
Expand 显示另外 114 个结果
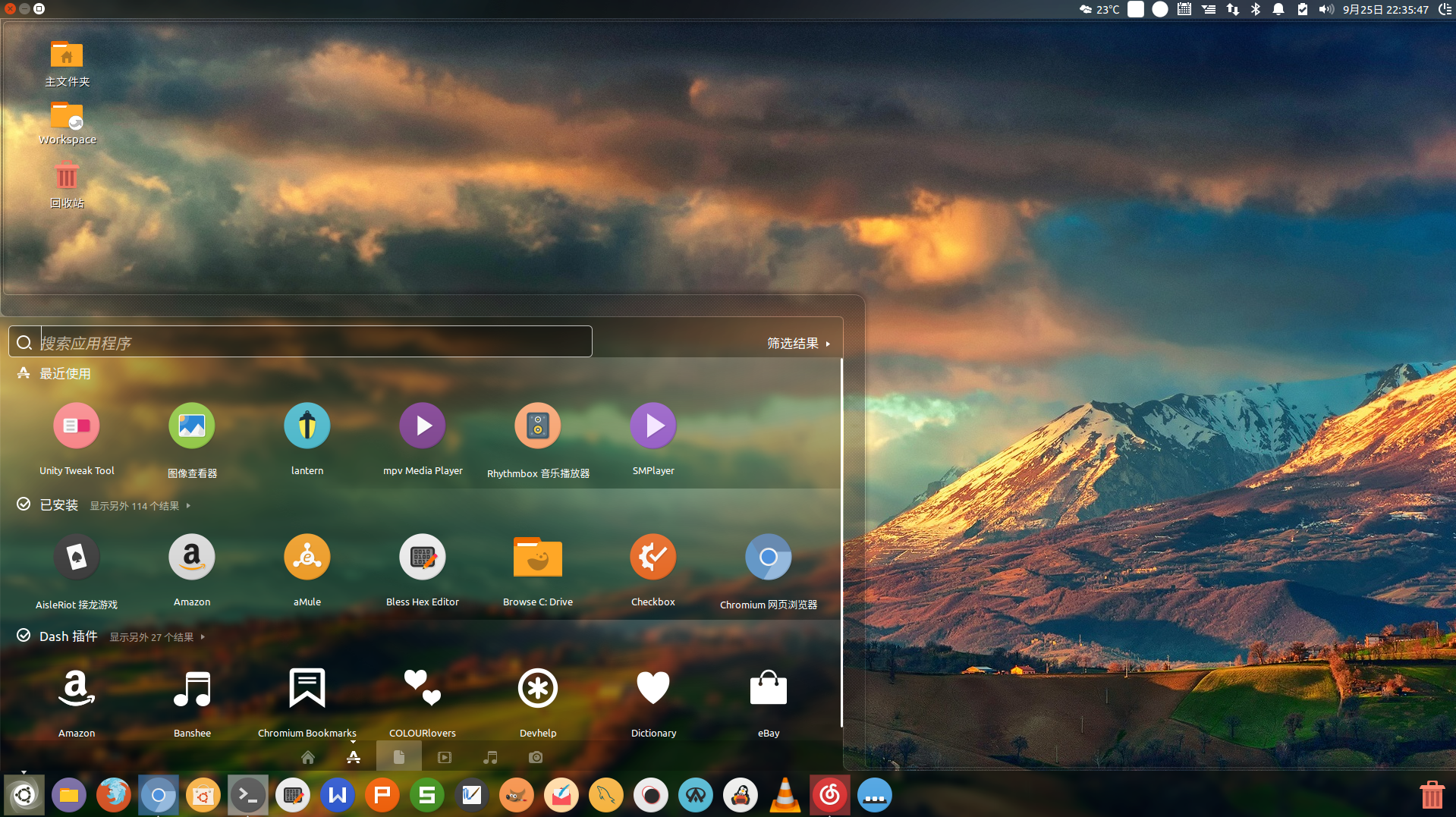click(x=140, y=506)
